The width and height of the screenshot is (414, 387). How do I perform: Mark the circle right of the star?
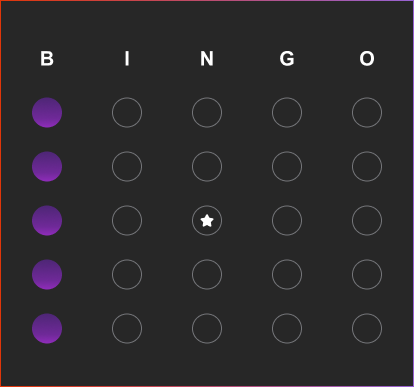pos(287,221)
